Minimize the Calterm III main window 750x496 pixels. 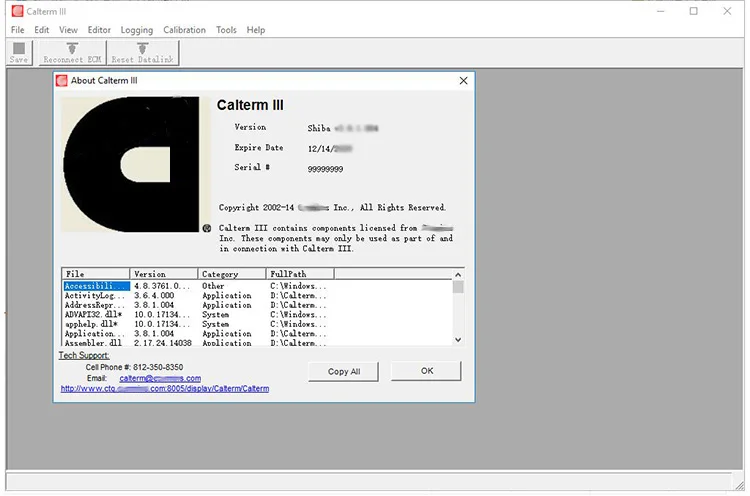[x=661, y=11]
